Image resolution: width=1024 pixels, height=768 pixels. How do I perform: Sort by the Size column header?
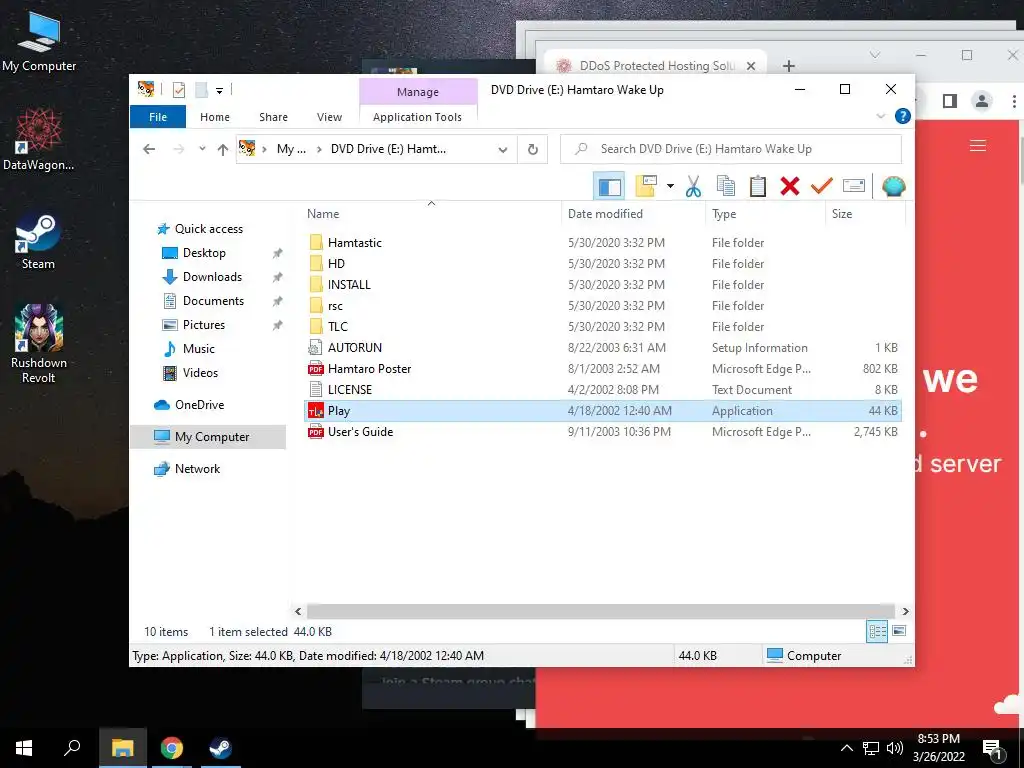click(865, 214)
